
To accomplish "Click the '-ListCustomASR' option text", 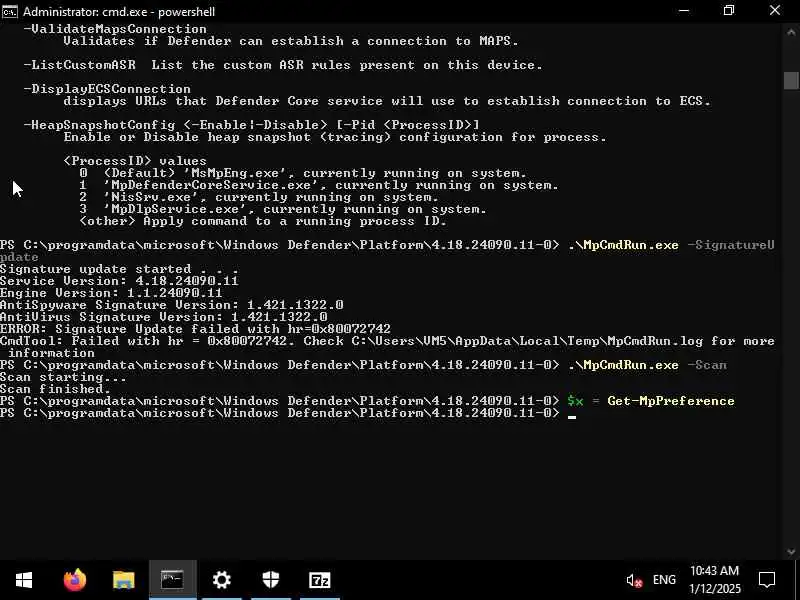I will click(x=80, y=65).
